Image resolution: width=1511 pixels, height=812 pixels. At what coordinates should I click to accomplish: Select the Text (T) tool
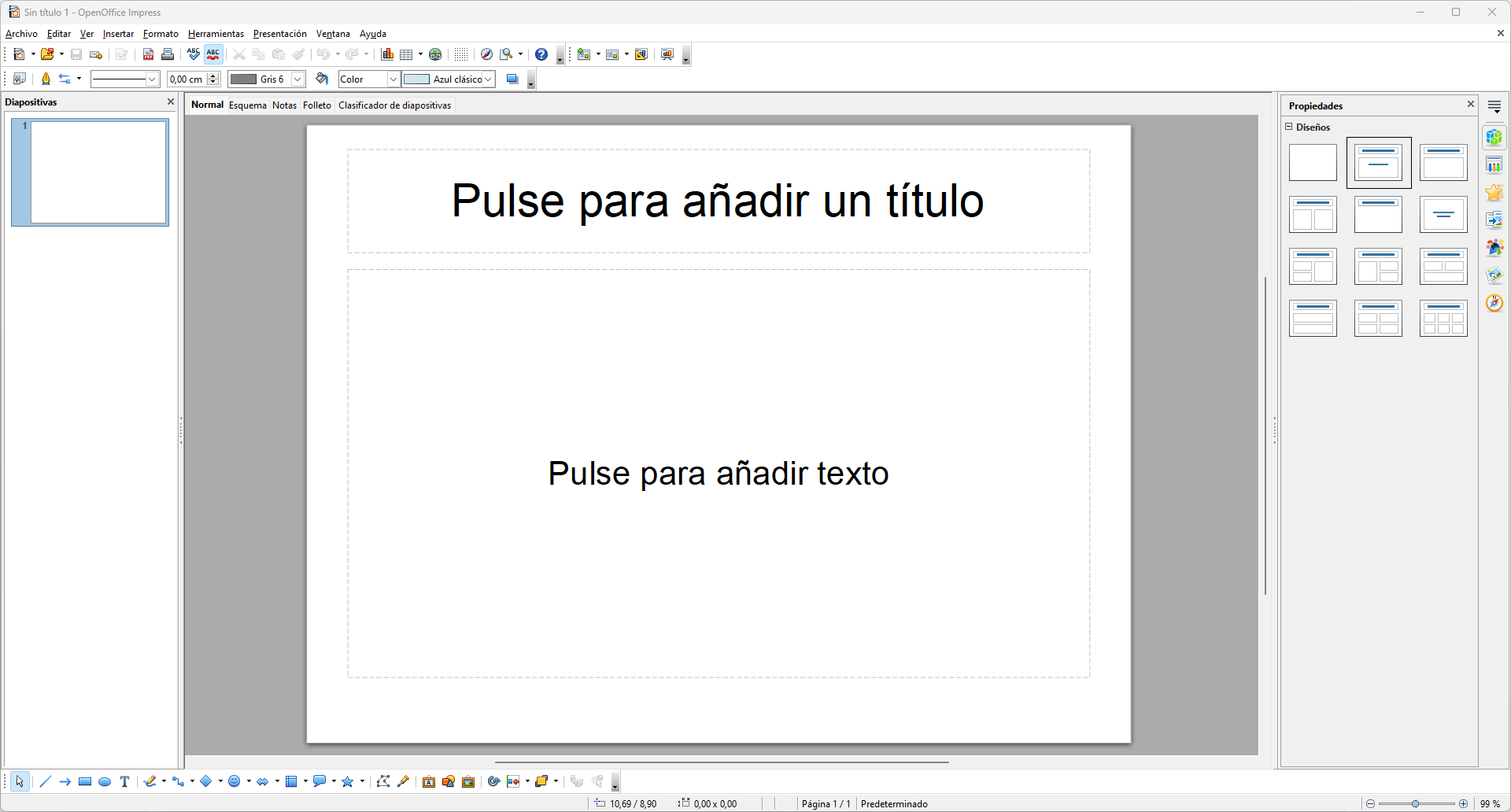124,781
